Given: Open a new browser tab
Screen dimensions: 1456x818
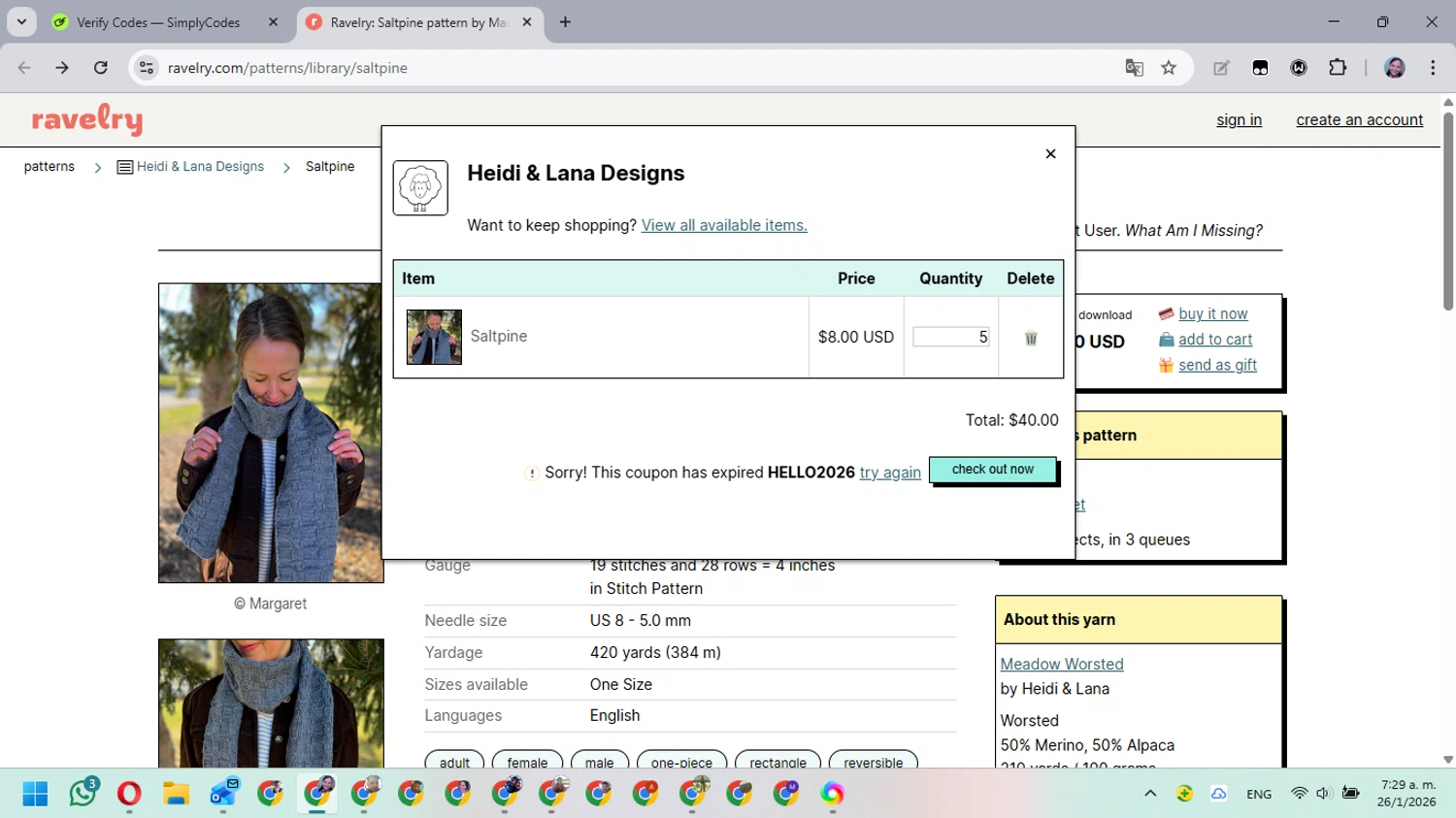Looking at the screenshot, I should pos(565,22).
